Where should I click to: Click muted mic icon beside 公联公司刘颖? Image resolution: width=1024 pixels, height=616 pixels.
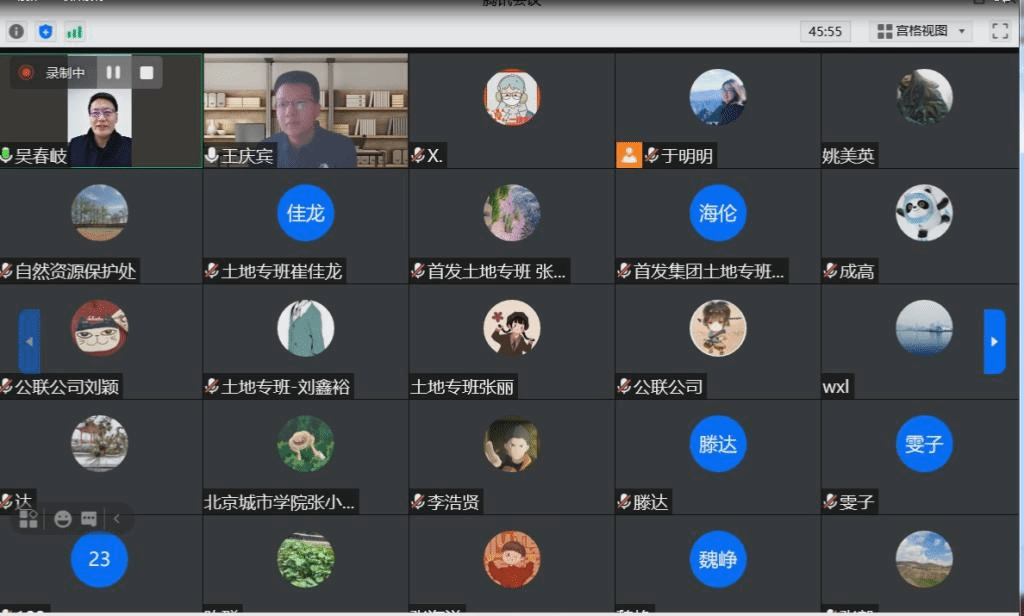7,386
